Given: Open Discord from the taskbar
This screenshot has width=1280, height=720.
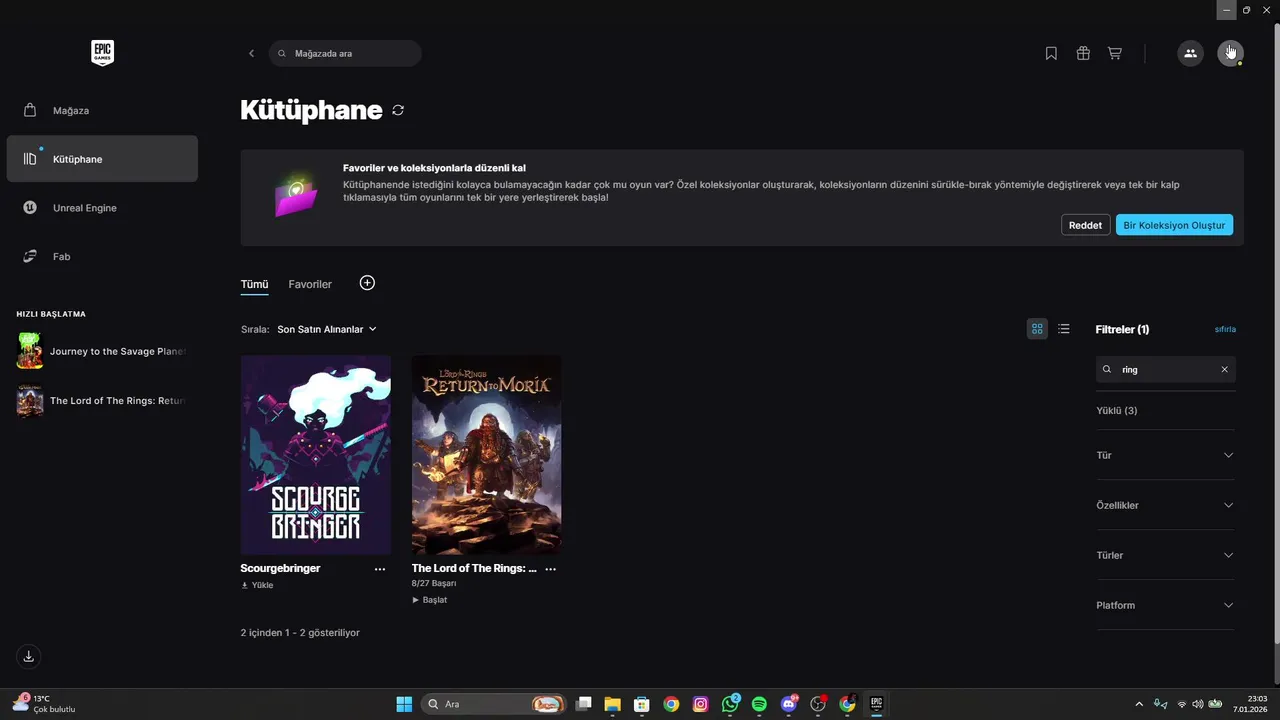Looking at the screenshot, I should pos(788,704).
